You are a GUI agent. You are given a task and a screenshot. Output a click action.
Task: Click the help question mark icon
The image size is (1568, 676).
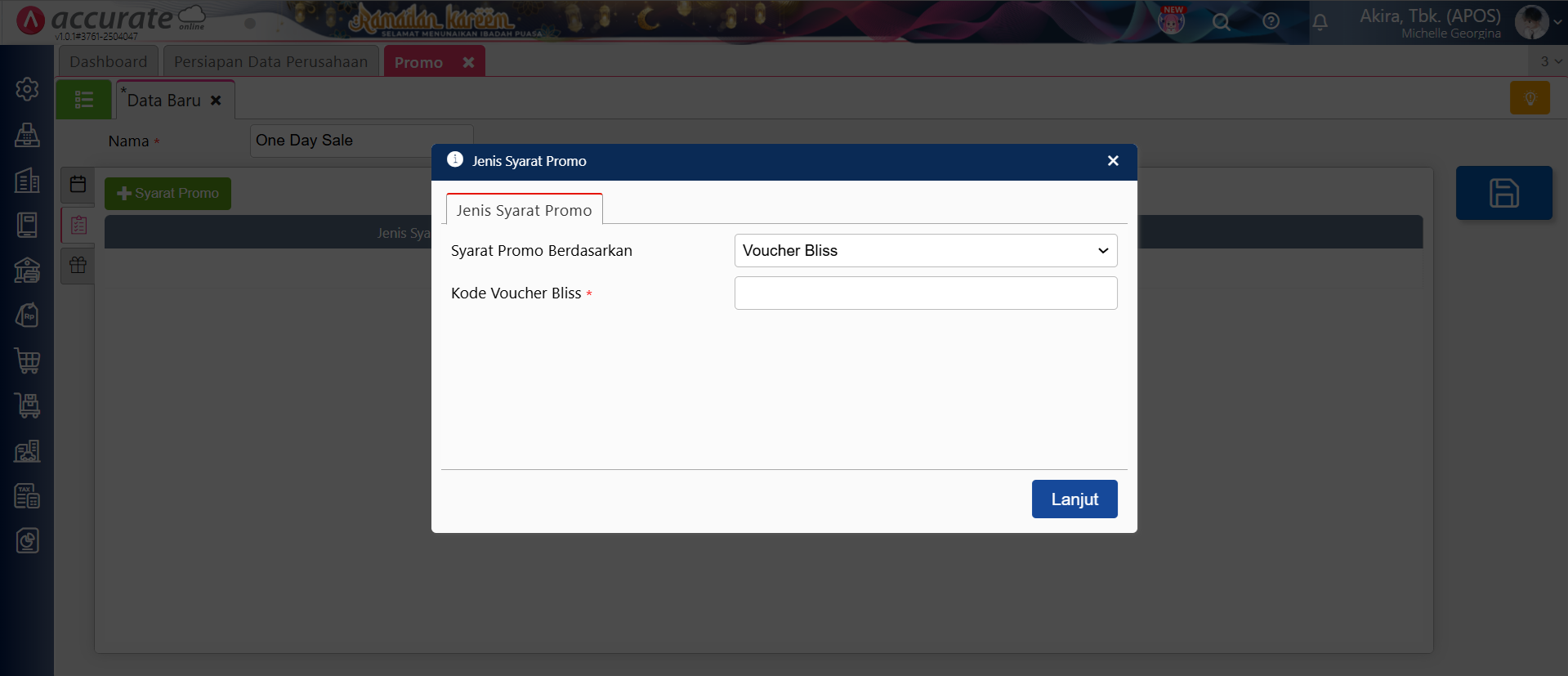(x=1271, y=22)
